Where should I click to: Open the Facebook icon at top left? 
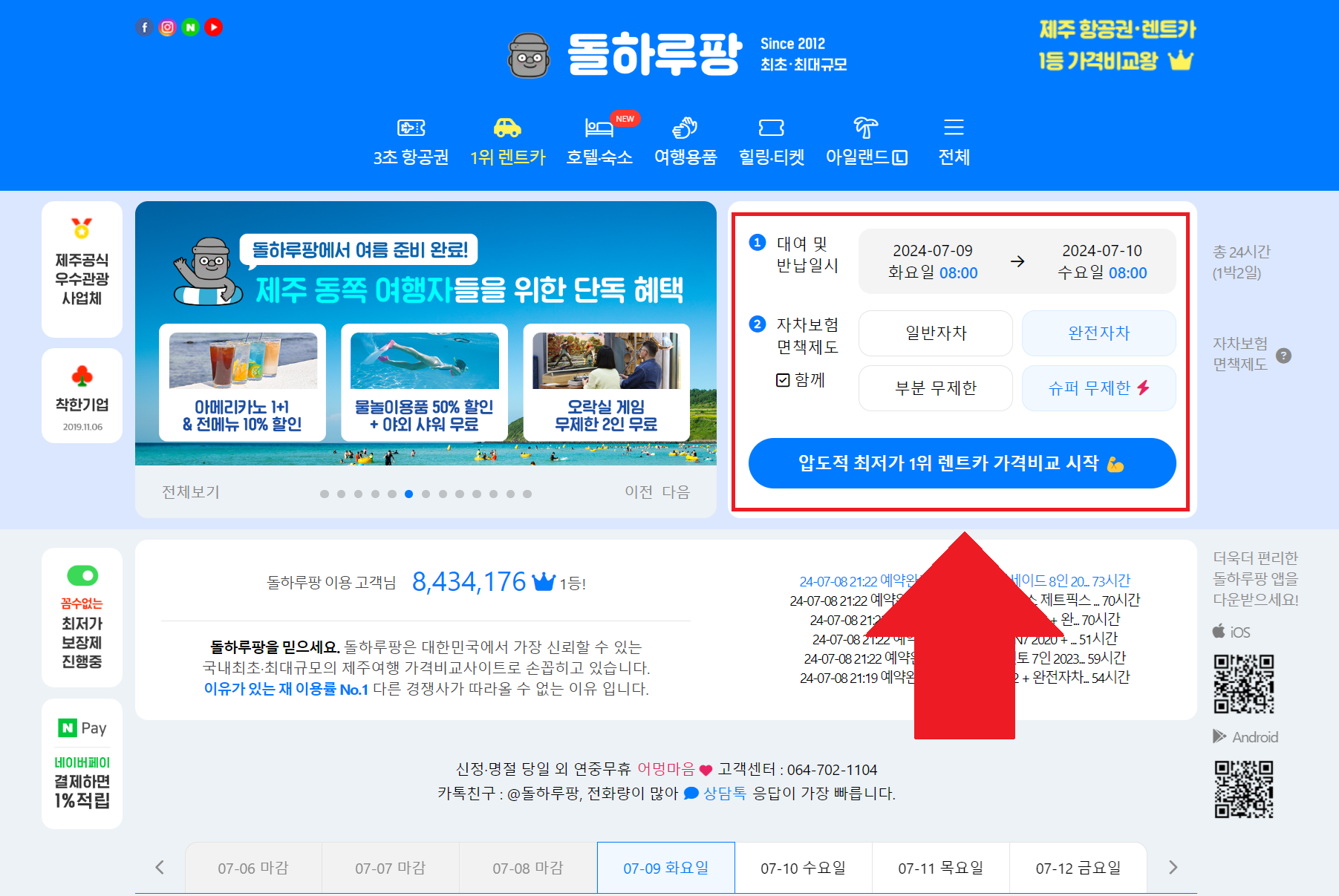coord(145,27)
